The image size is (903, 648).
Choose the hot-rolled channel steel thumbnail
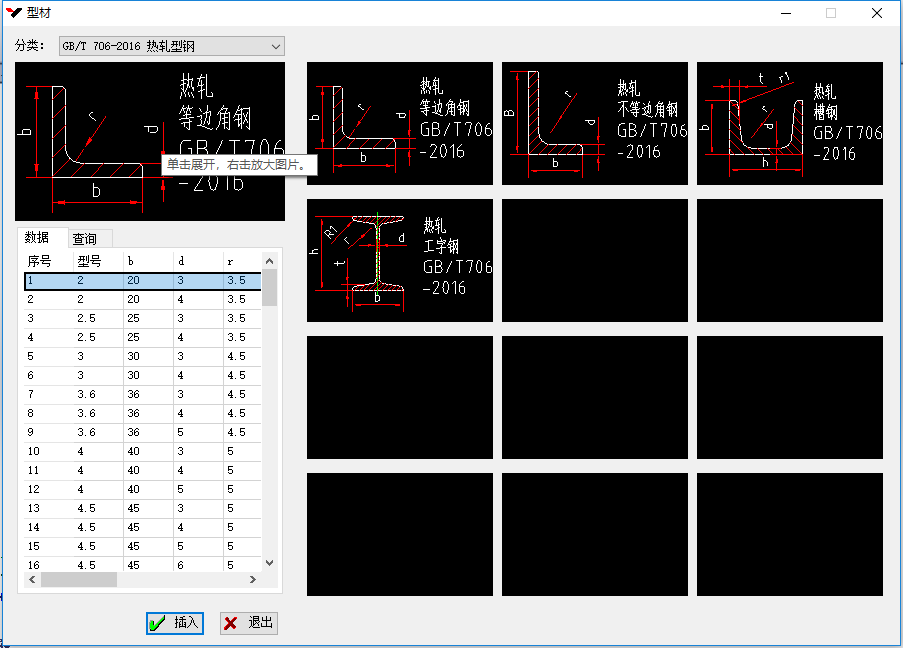pyautogui.click(x=789, y=123)
